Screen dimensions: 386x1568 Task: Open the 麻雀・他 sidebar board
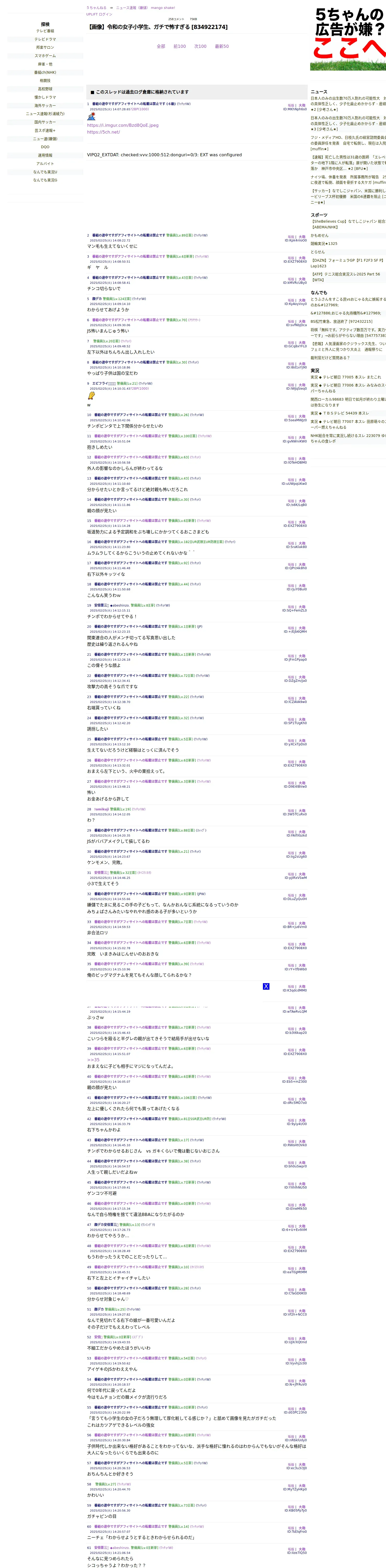point(45,64)
